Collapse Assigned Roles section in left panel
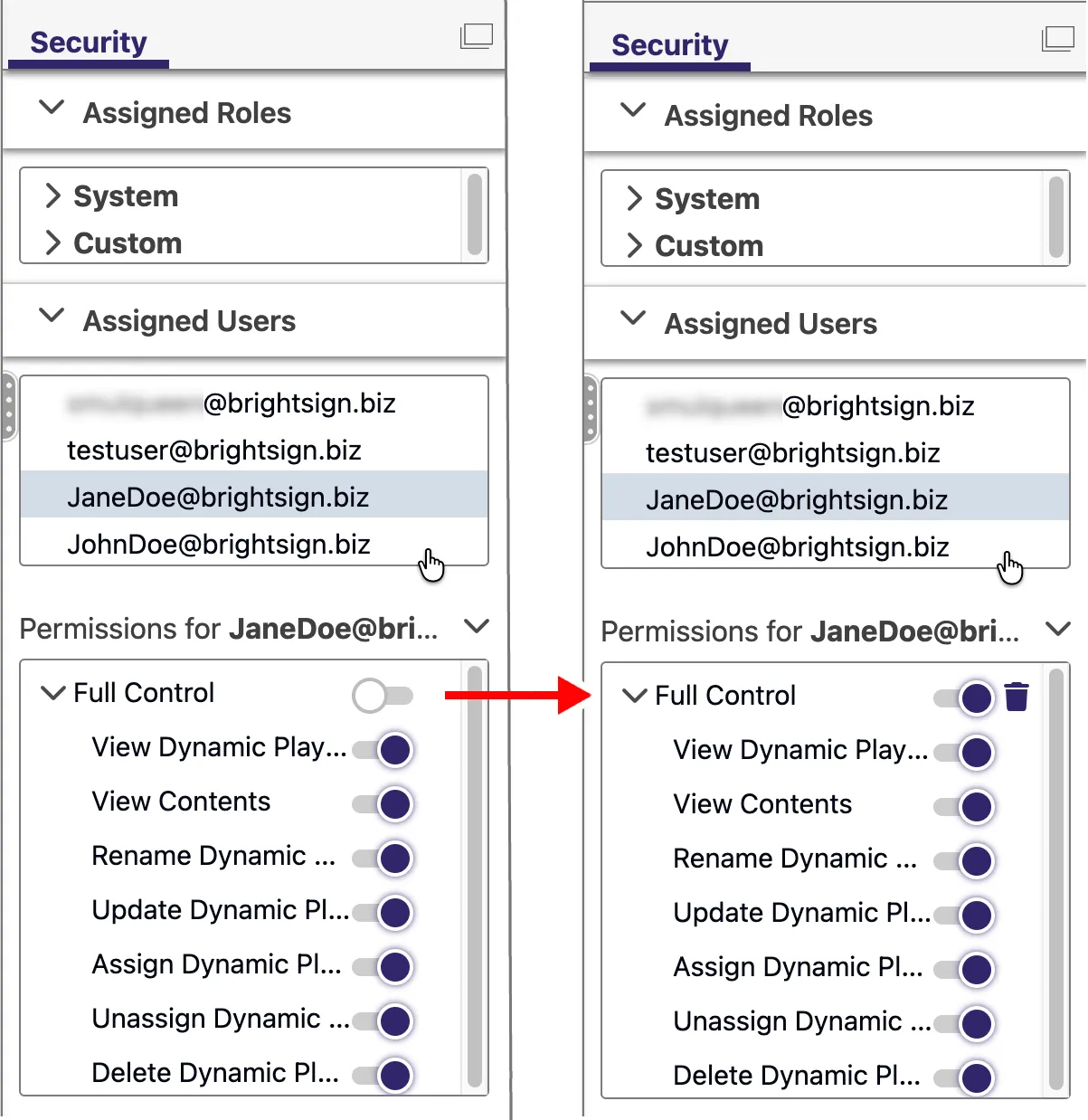This screenshot has height=1120, width=1088. 52,108
